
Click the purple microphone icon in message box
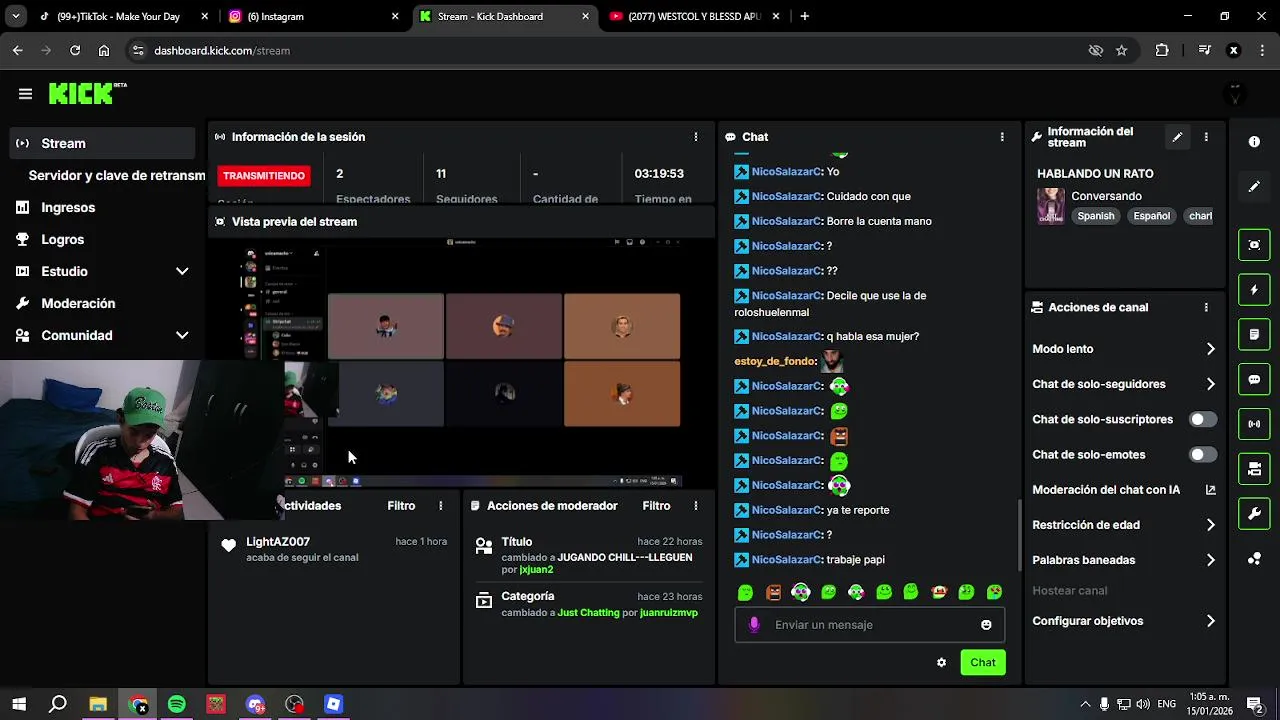(754, 625)
